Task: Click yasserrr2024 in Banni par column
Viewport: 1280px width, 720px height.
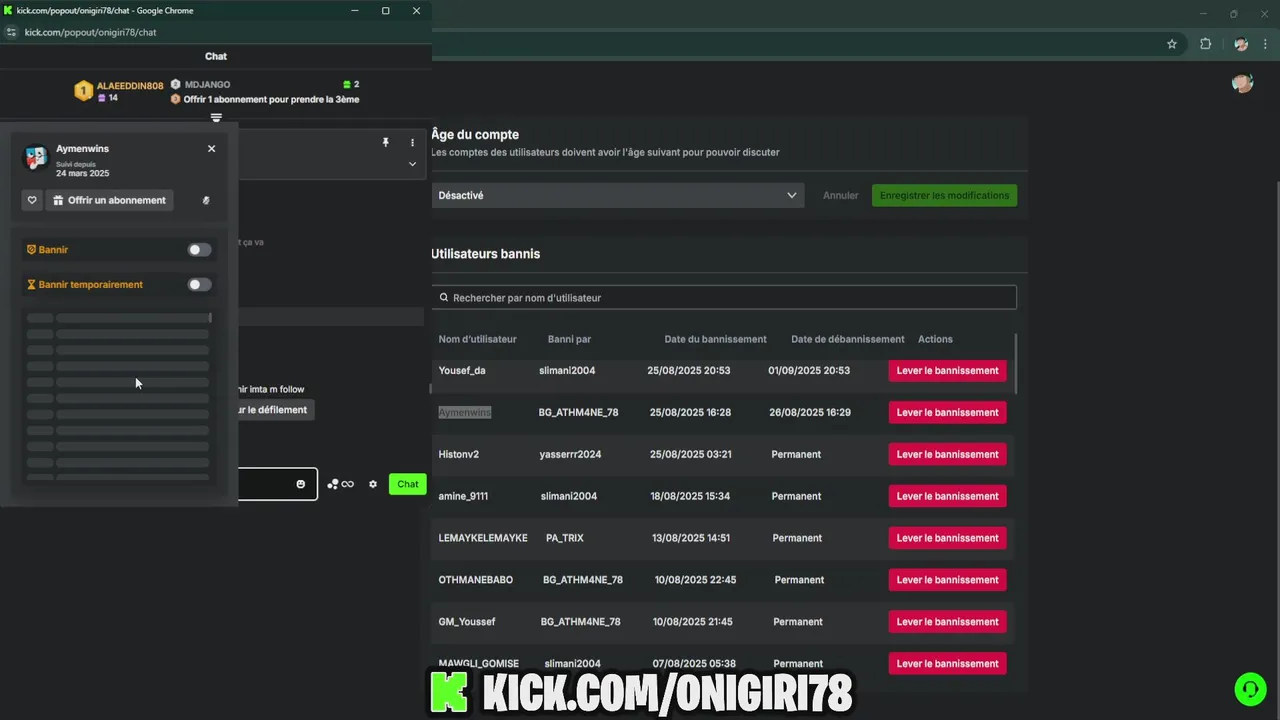Action: click(x=570, y=454)
